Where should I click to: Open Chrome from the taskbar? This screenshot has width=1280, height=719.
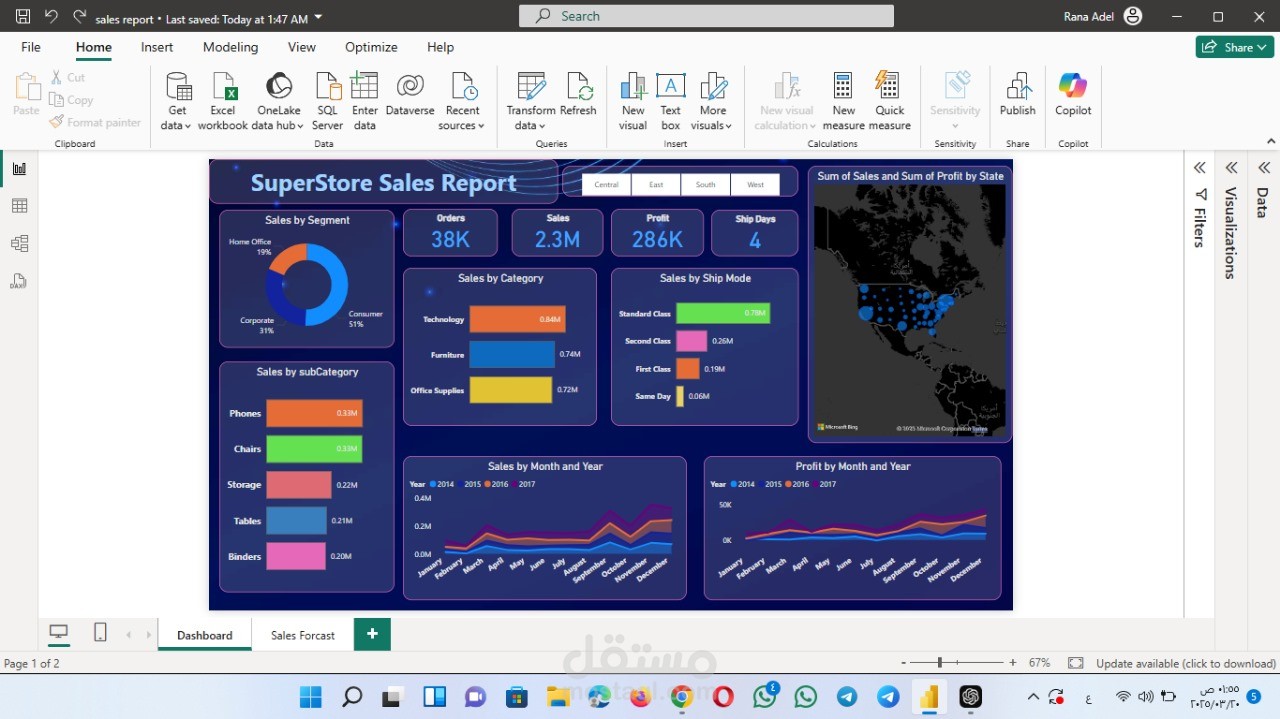(681, 696)
